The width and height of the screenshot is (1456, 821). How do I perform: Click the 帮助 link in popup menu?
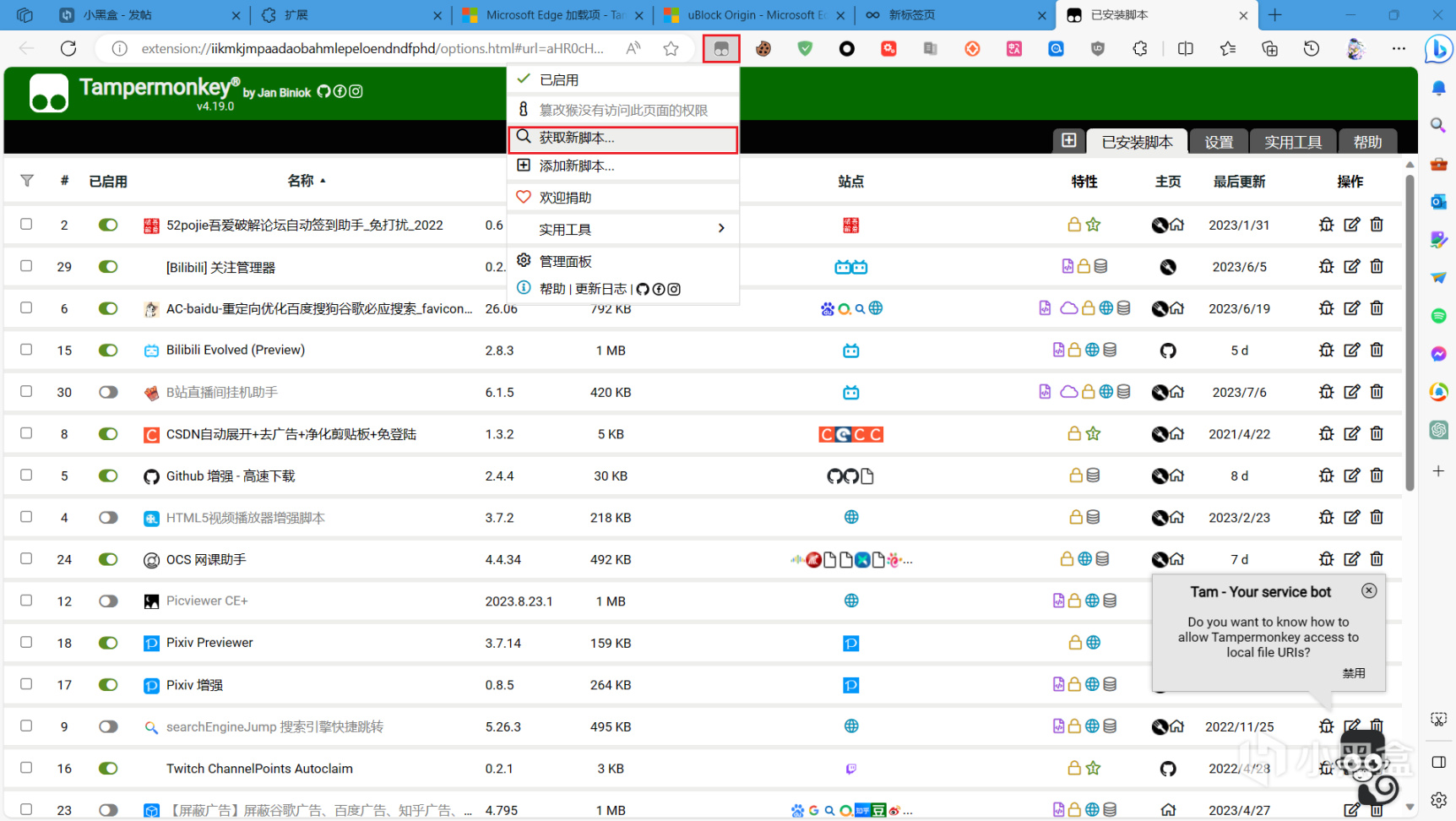(552, 289)
